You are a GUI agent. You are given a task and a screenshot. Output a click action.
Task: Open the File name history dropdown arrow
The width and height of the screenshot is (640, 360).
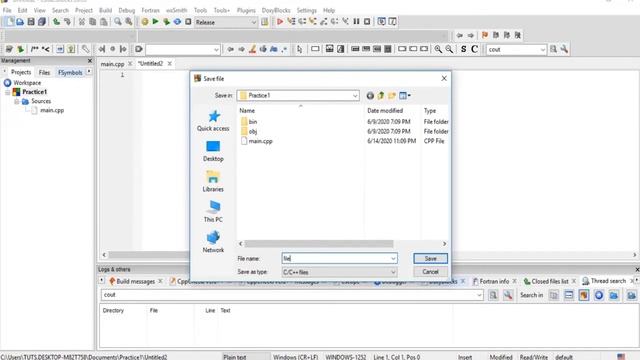(x=393, y=258)
